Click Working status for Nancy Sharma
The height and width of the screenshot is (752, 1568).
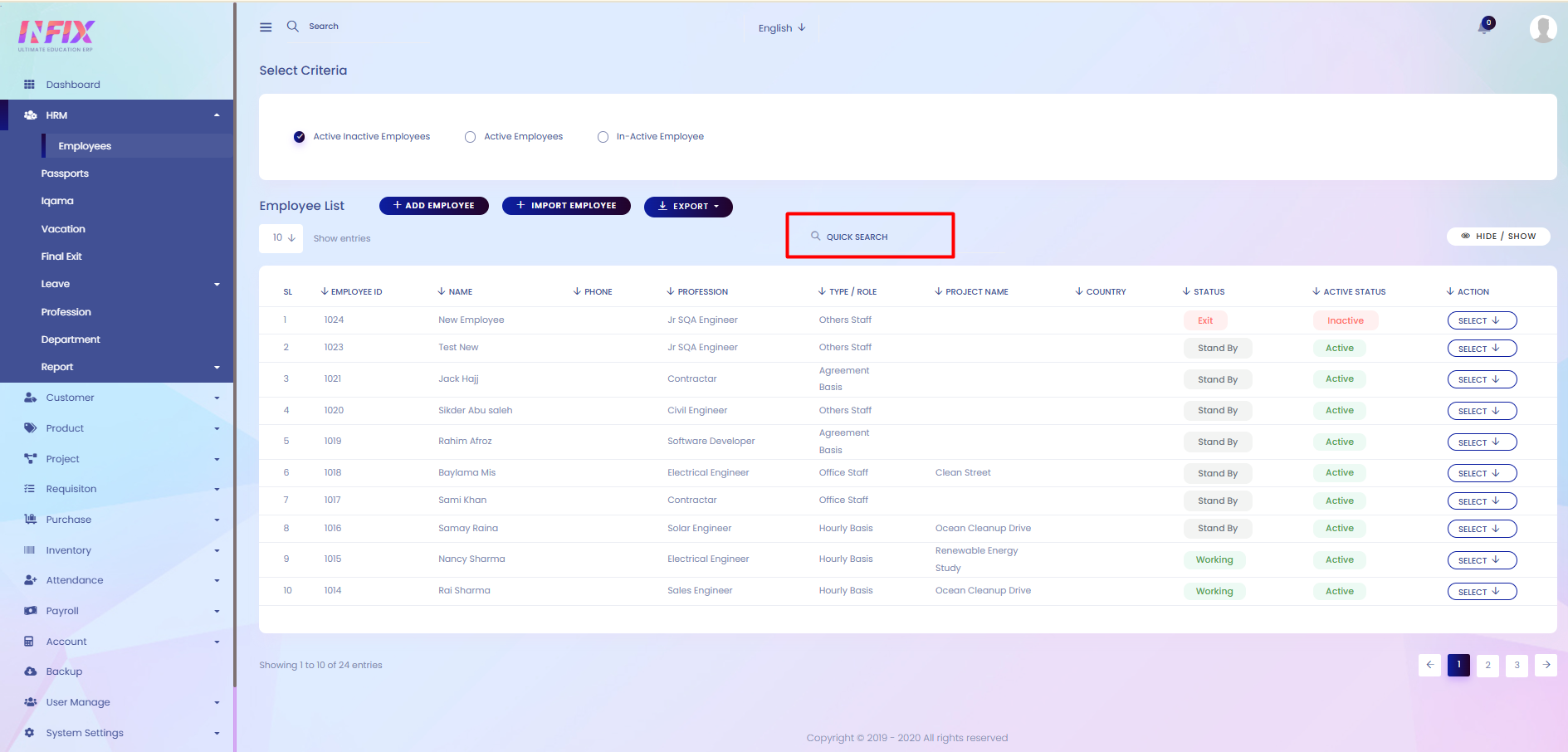(x=1214, y=560)
